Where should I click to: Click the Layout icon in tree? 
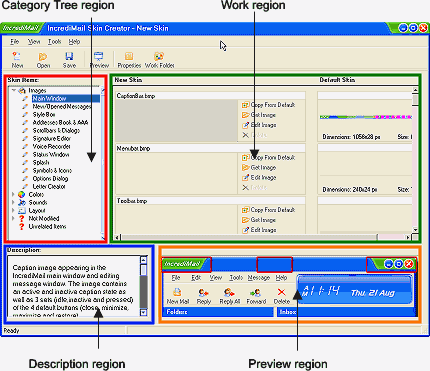click(x=22, y=211)
